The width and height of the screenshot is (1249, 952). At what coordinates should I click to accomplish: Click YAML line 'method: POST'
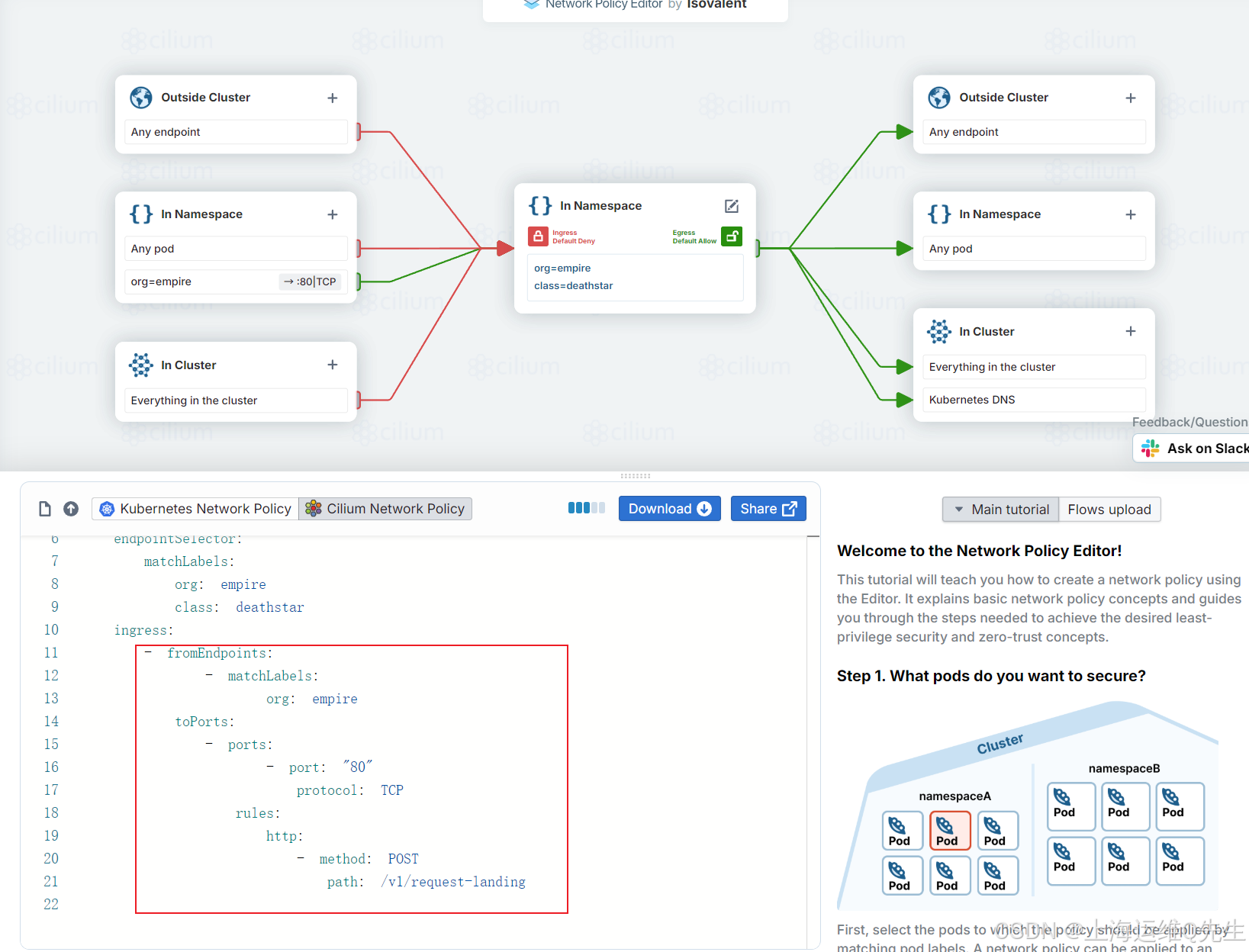(x=369, y=859)
